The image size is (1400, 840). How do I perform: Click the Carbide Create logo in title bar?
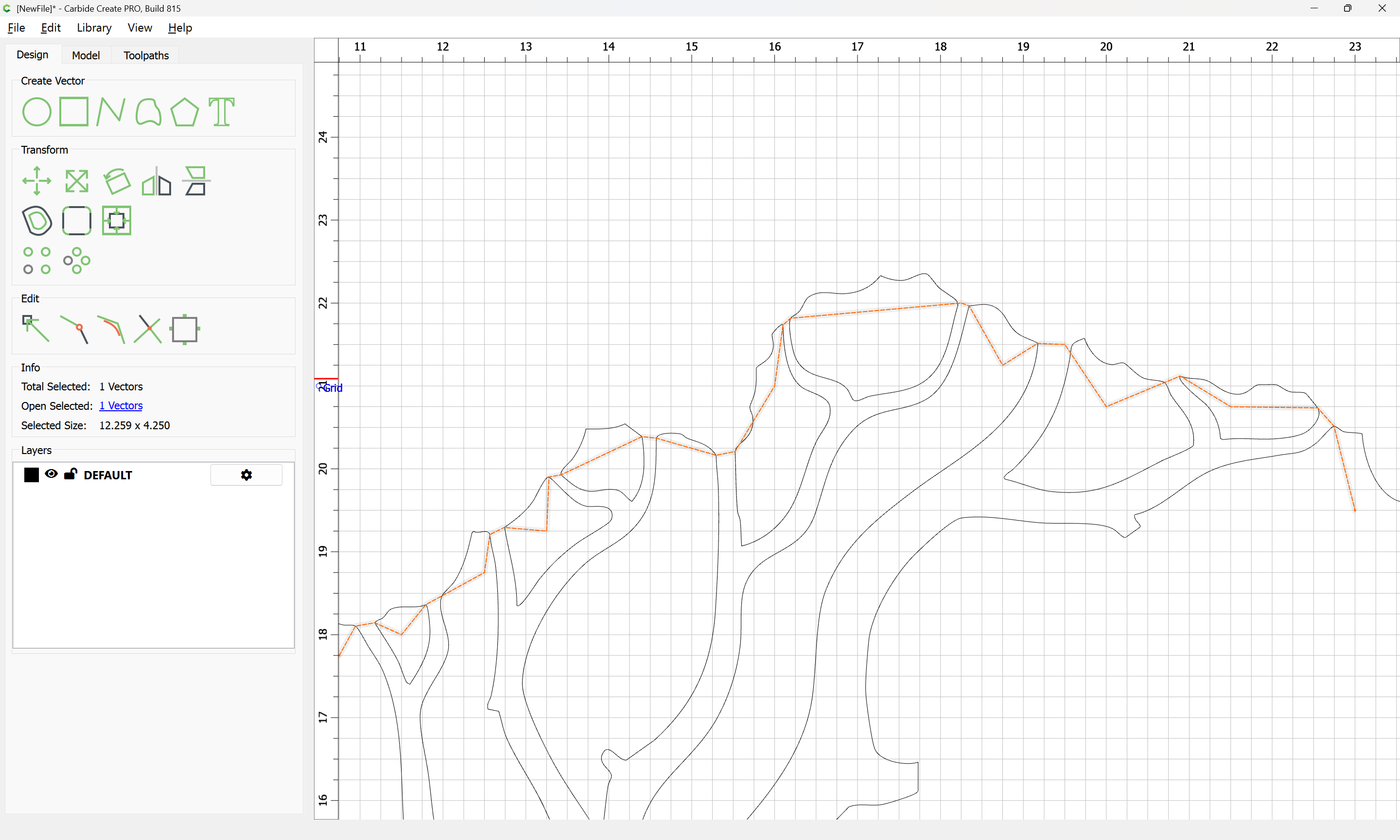(x=7, y=8)
